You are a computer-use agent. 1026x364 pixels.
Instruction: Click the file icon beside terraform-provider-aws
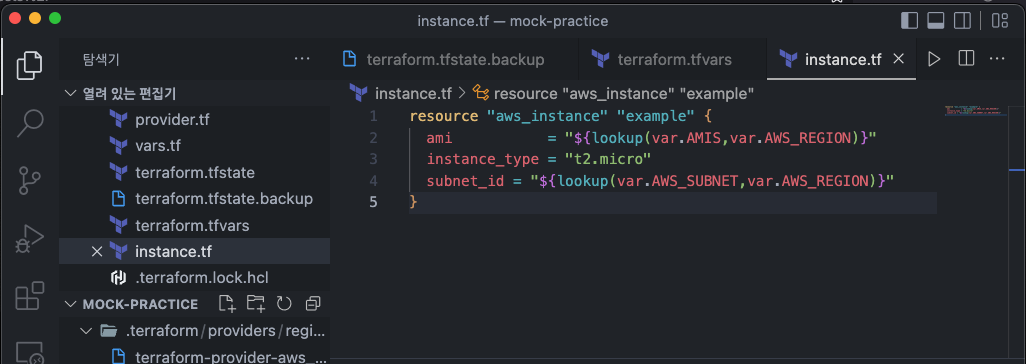point(118,357)
